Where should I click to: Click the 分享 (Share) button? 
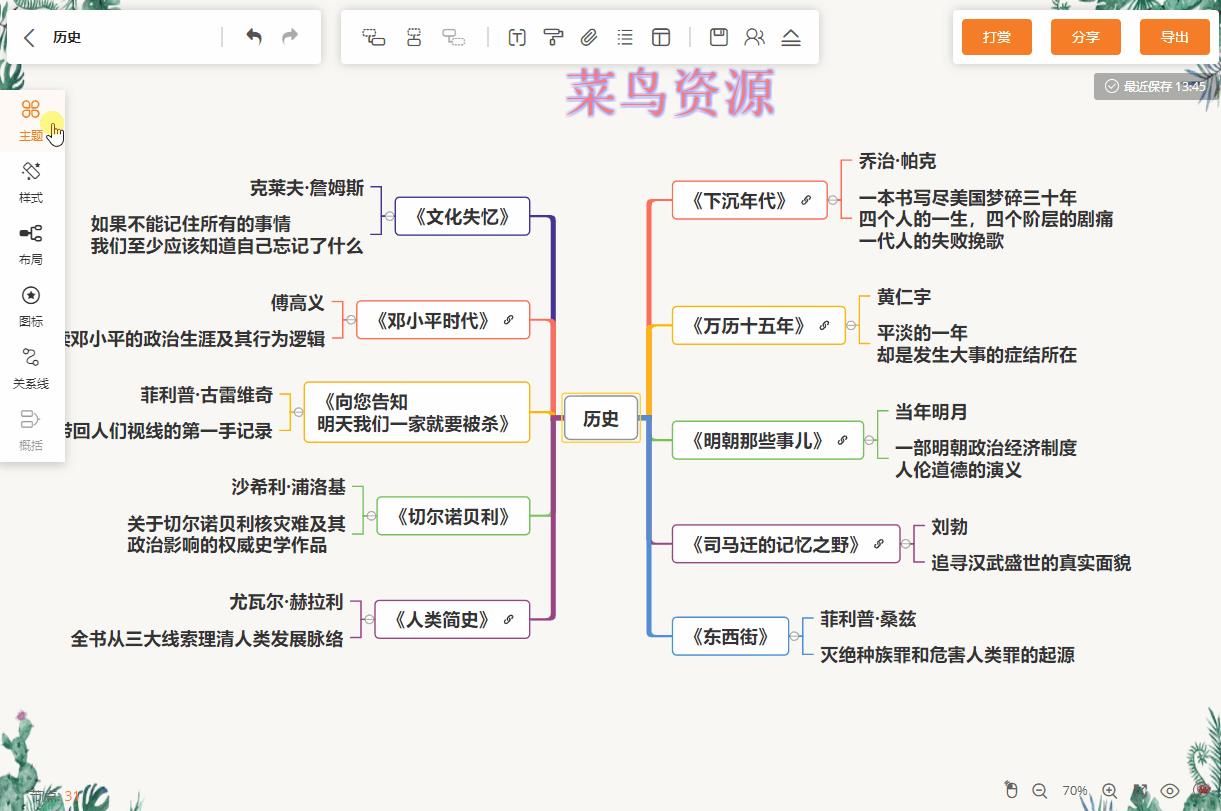point(1085,36)
